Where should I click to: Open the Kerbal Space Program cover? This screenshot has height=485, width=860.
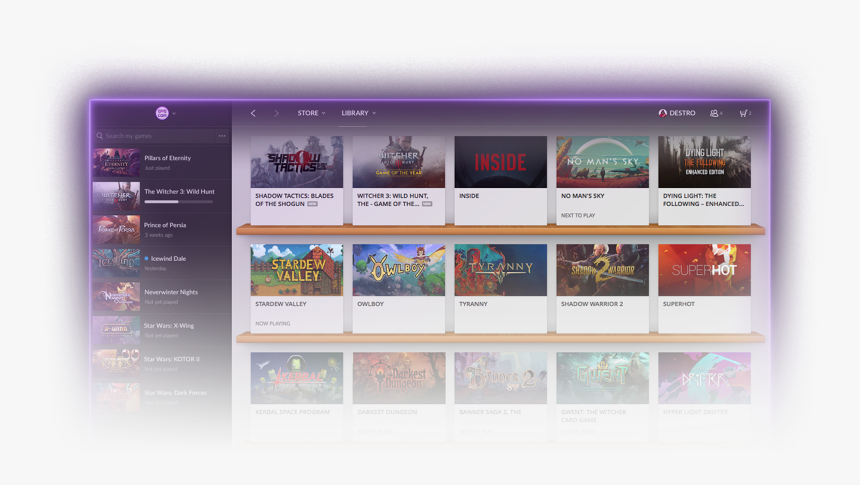pyautogui.click(x=297, y=378)
